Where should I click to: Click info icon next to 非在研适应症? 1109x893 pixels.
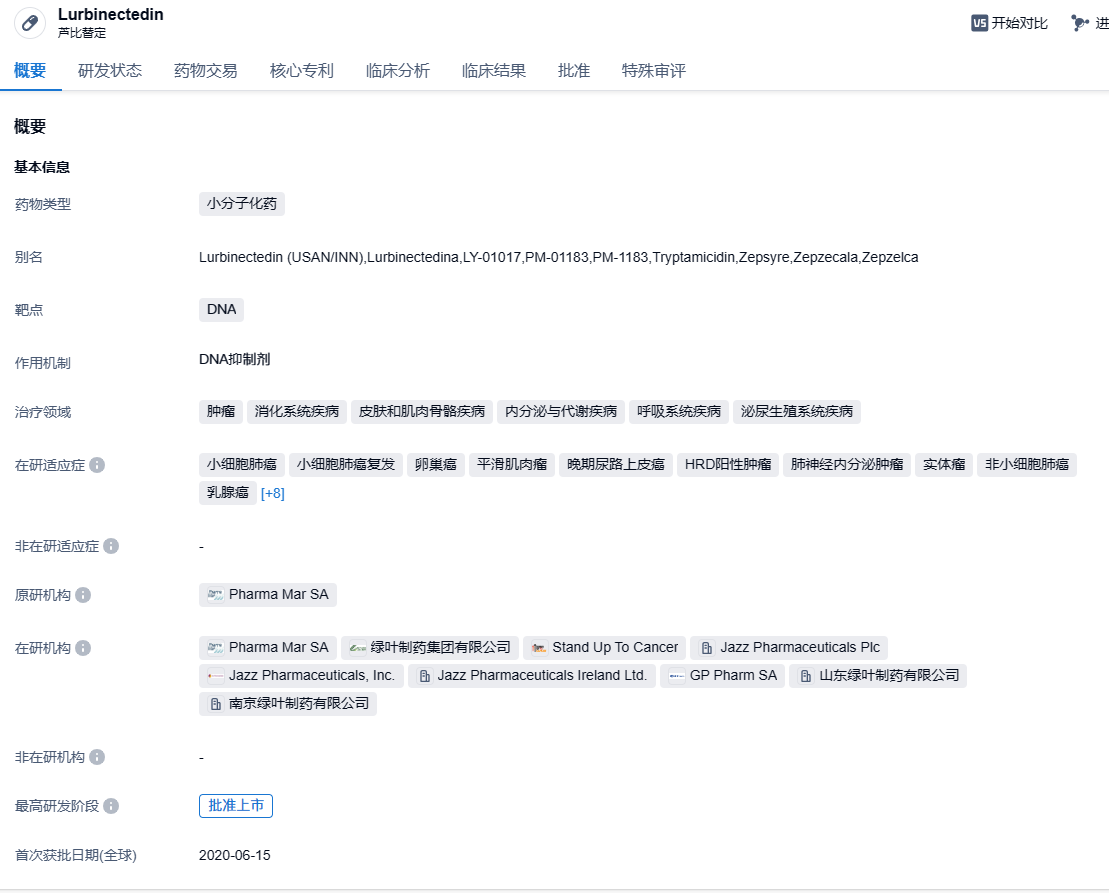[111, 546]
